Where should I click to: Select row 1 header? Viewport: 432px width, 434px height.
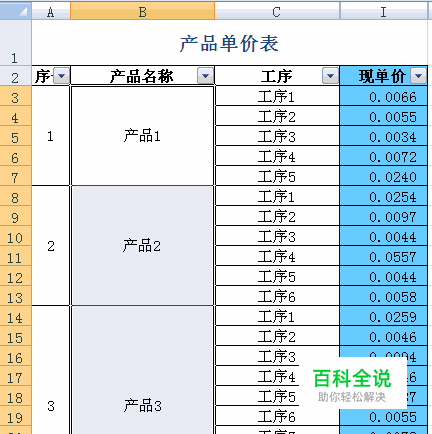point(16,43)
